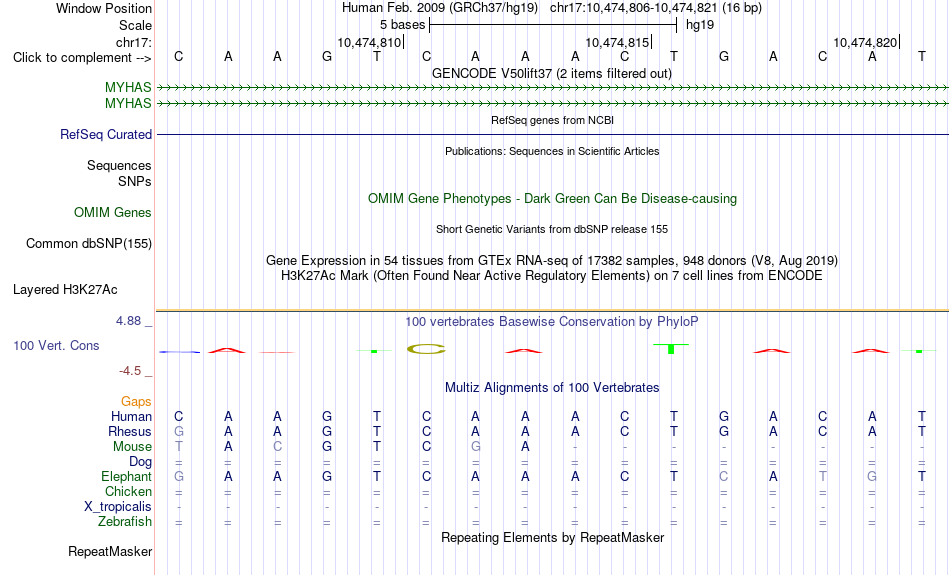Click the gray C in the Elephant row
950x575 pixels.
[x=723, y=477]
